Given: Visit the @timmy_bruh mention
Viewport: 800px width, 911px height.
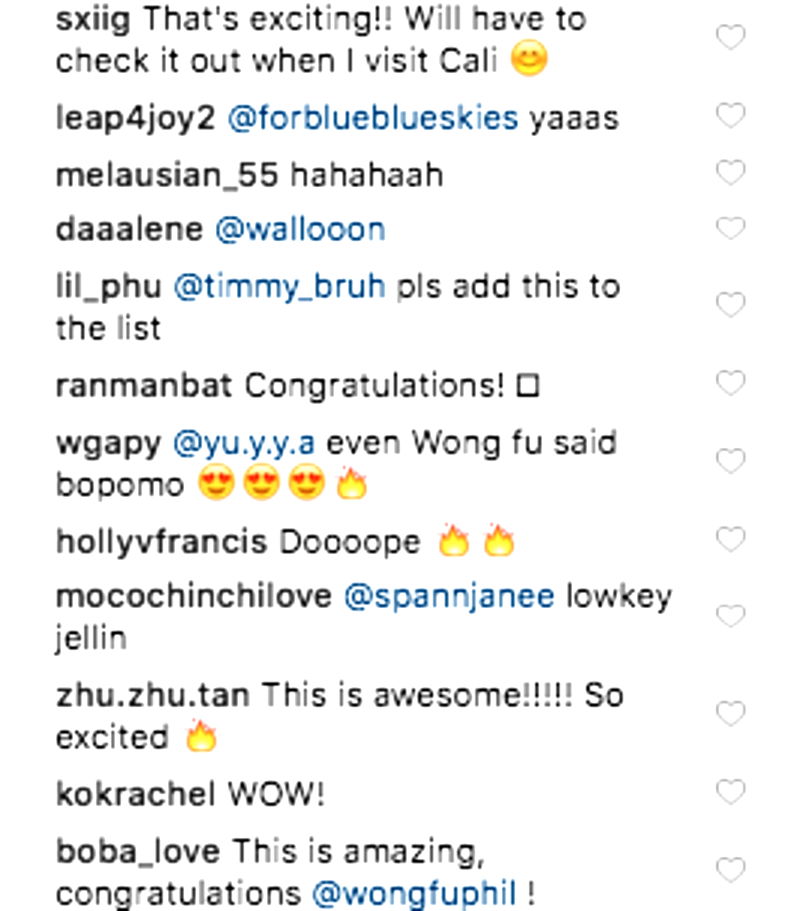Looking at the screenshot, I should coord(279,287).
